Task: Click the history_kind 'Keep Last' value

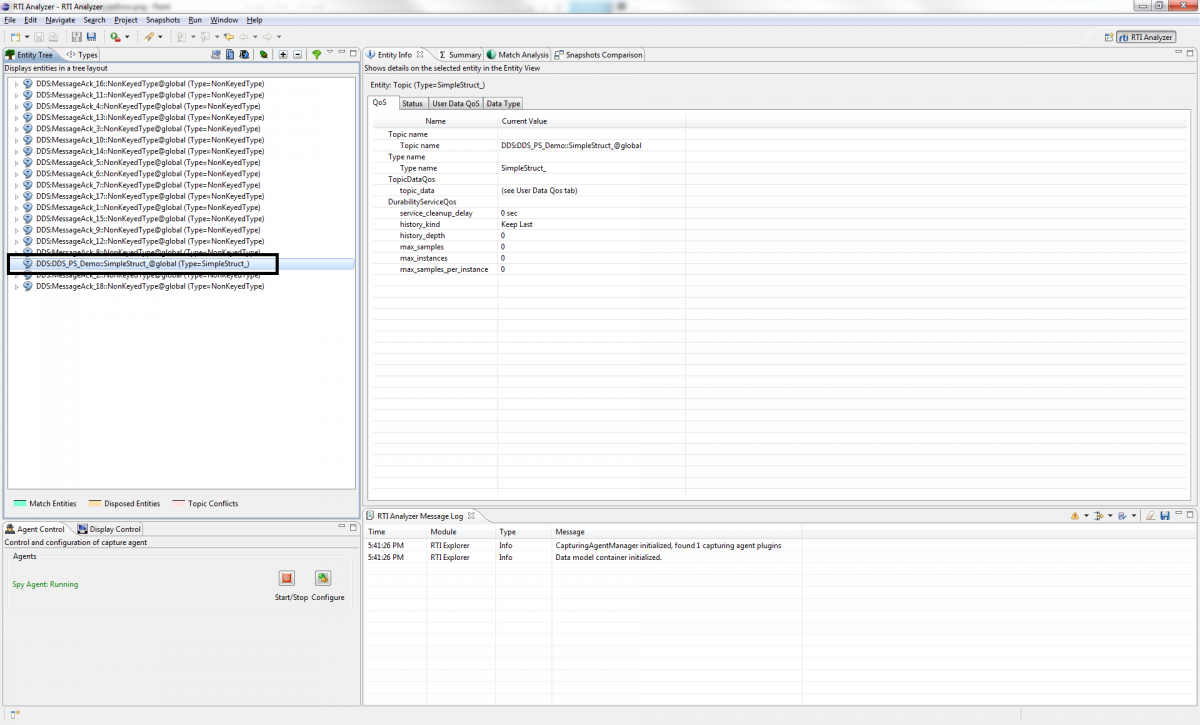Action: tap(517, 224)
